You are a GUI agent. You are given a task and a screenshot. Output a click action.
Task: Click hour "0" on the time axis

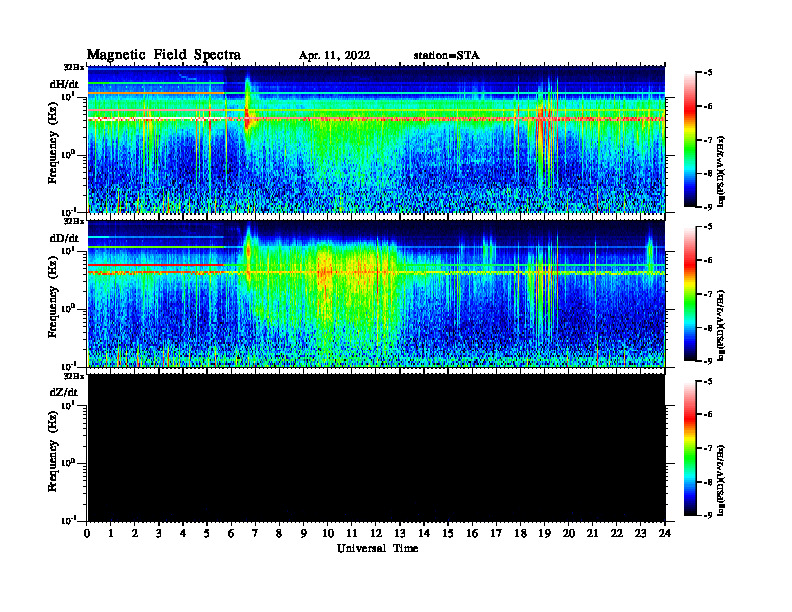[x=87, y=534]
